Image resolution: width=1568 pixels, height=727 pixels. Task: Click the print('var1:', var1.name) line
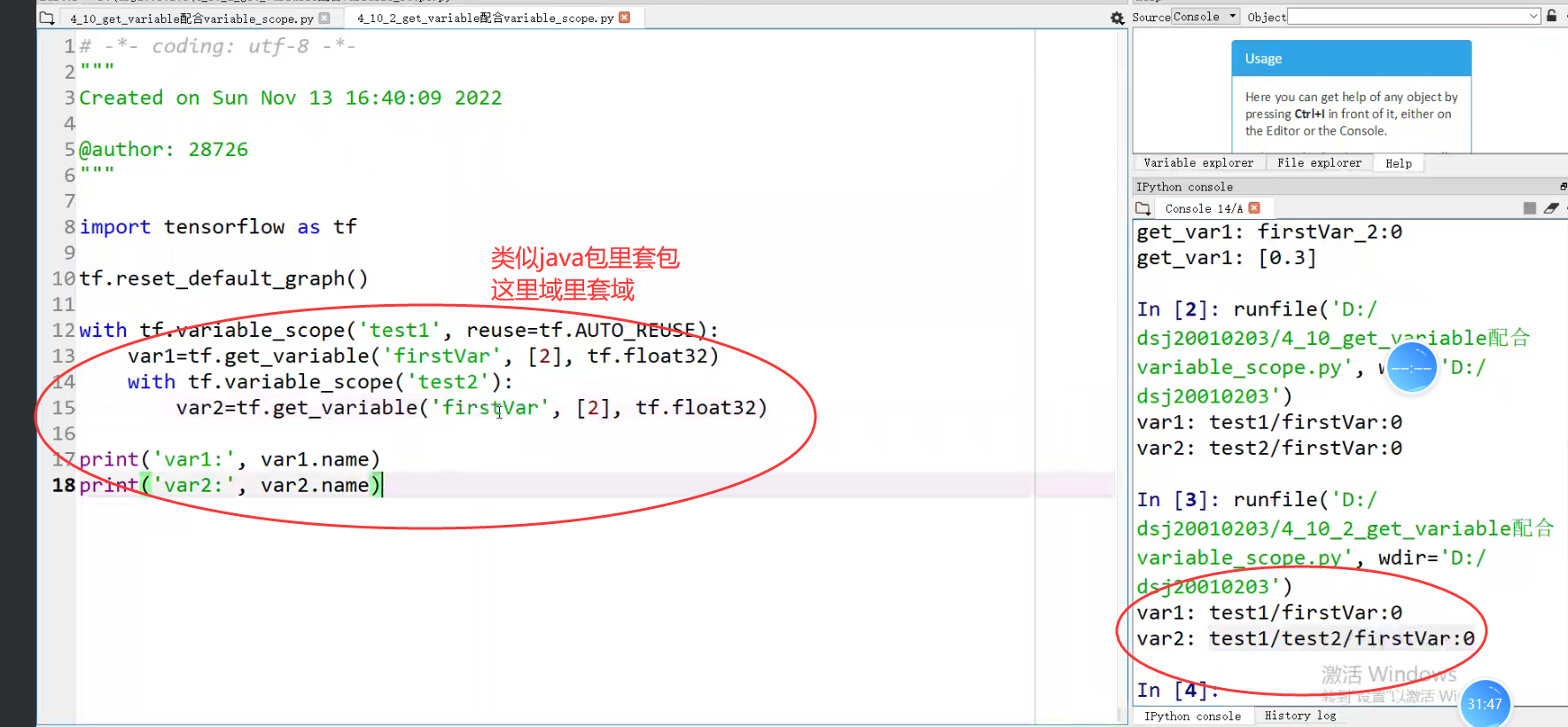point(230,459)
